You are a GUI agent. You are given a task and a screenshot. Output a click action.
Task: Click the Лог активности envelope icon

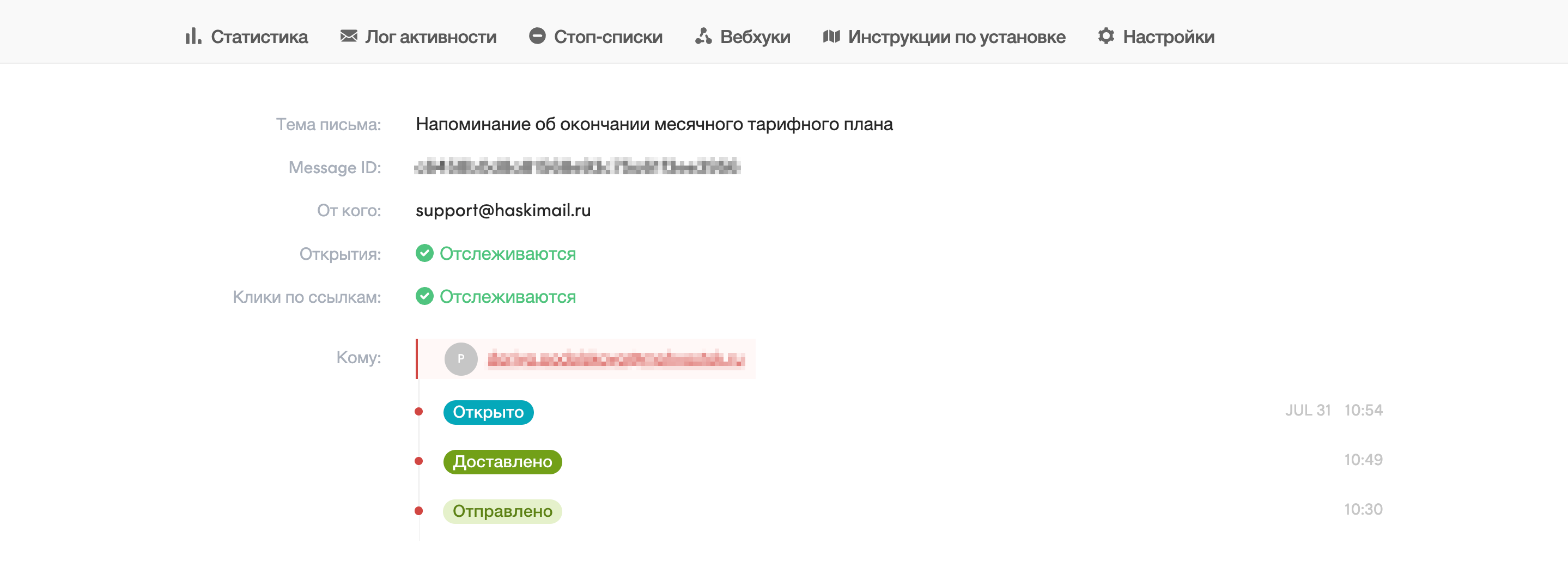click(349, 36)
